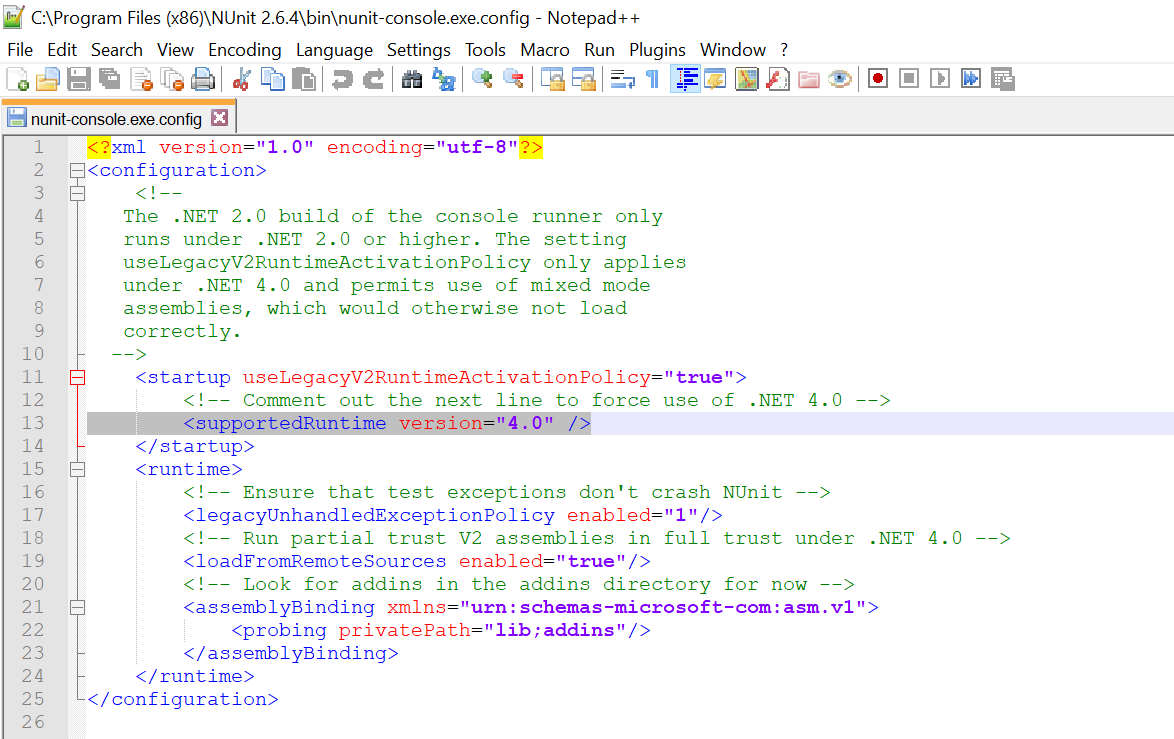Click the New file icon
Screen dimensions: 1174x739
point(17,79)
